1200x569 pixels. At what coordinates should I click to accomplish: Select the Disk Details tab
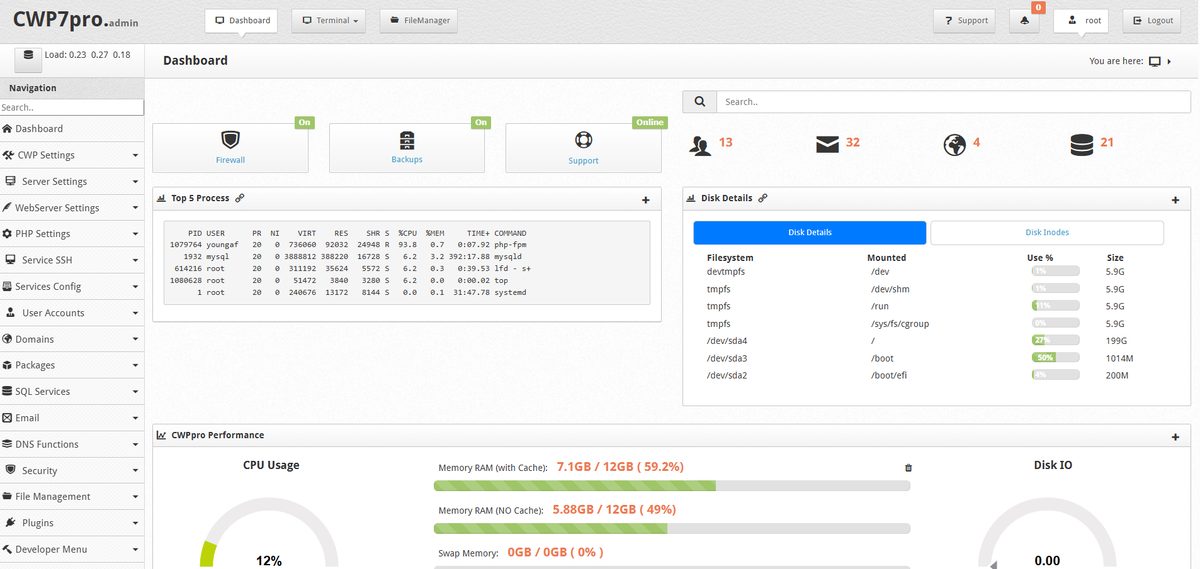click(x=810, y=232)
